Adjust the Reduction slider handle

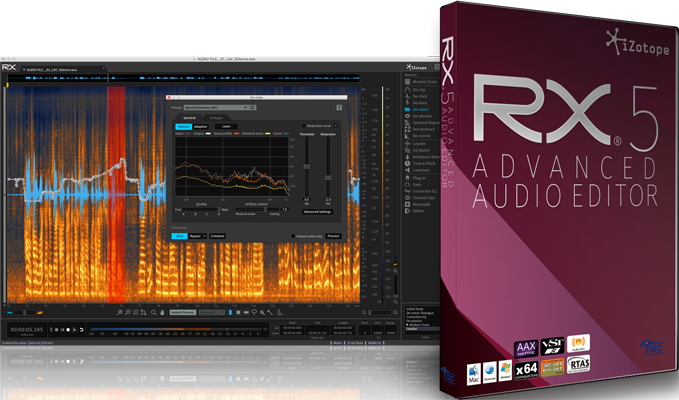coord(328,178)
